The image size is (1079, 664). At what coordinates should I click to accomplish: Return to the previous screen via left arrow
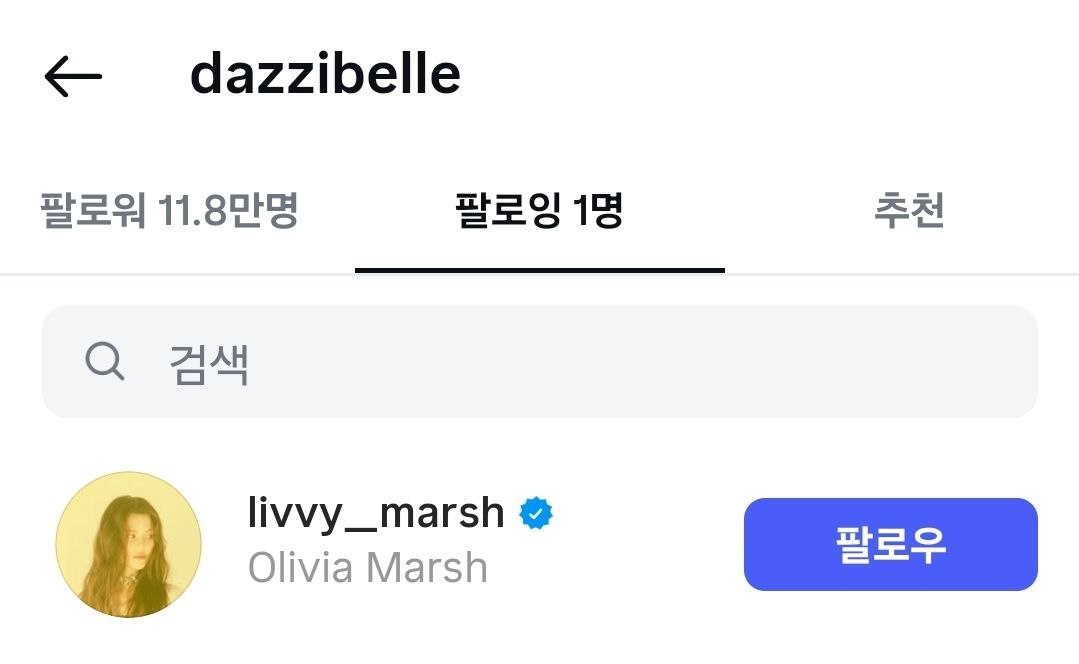coord(73,76)
